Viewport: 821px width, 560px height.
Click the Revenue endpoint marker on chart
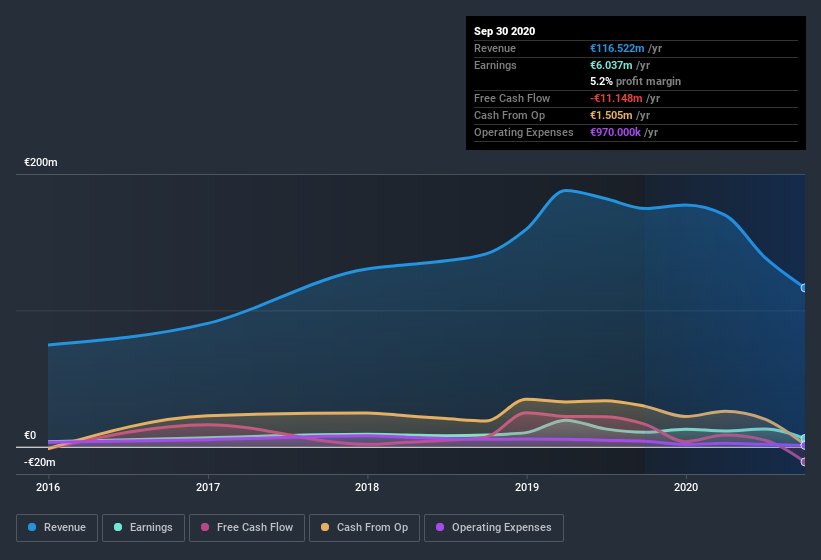[x=804, y=288]
